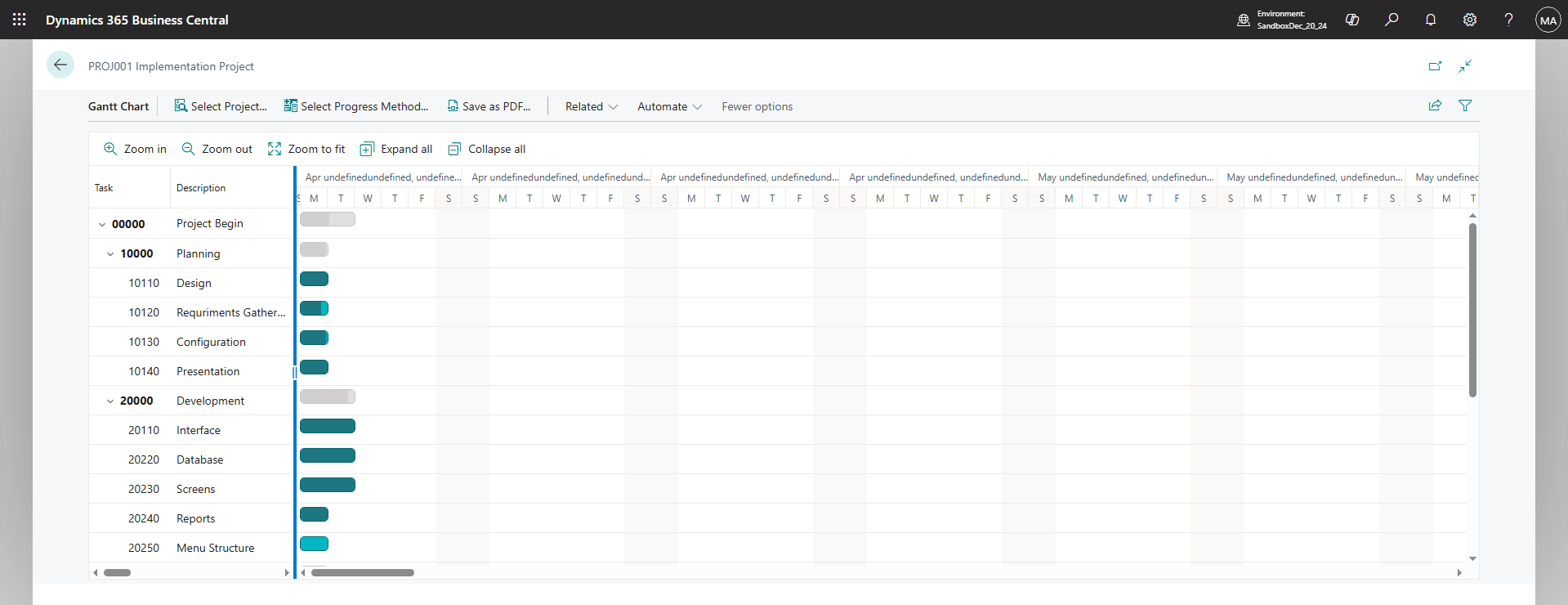This screenshot has width=1568, height=605.
Task: Open the app launcher waffle menu
Action: [20, 20]
